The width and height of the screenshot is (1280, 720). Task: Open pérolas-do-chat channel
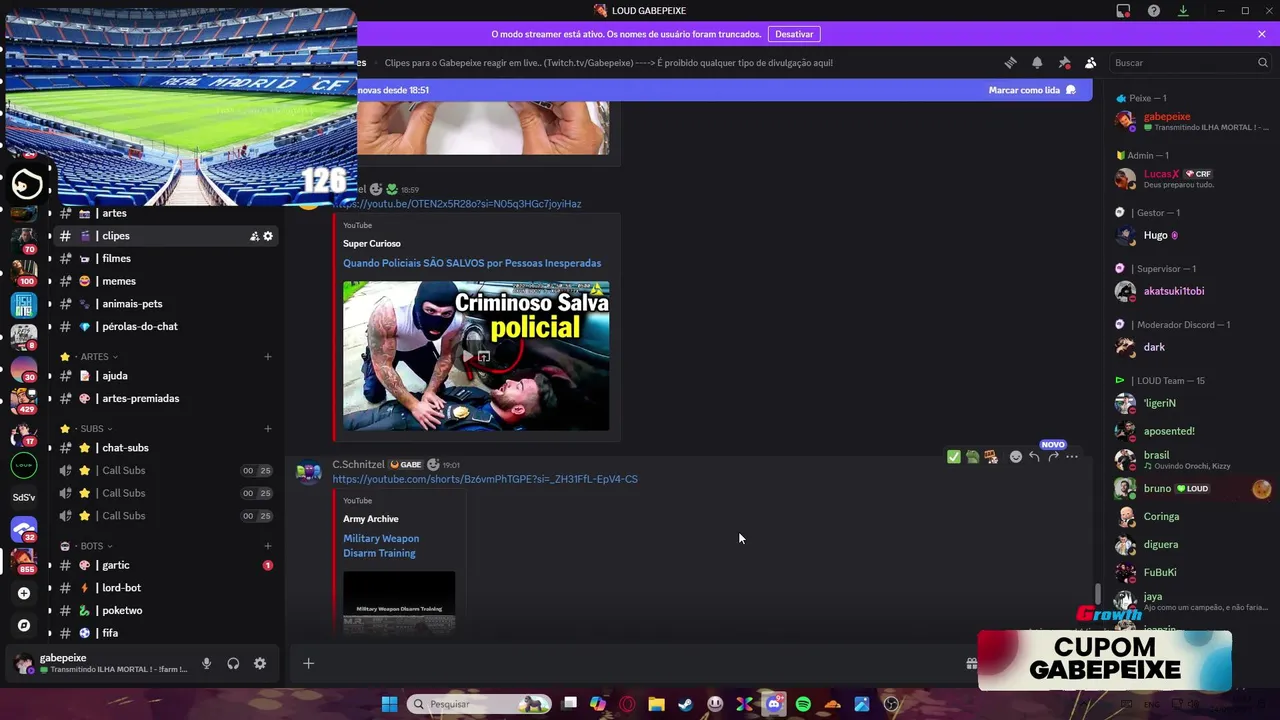(166, 327)
